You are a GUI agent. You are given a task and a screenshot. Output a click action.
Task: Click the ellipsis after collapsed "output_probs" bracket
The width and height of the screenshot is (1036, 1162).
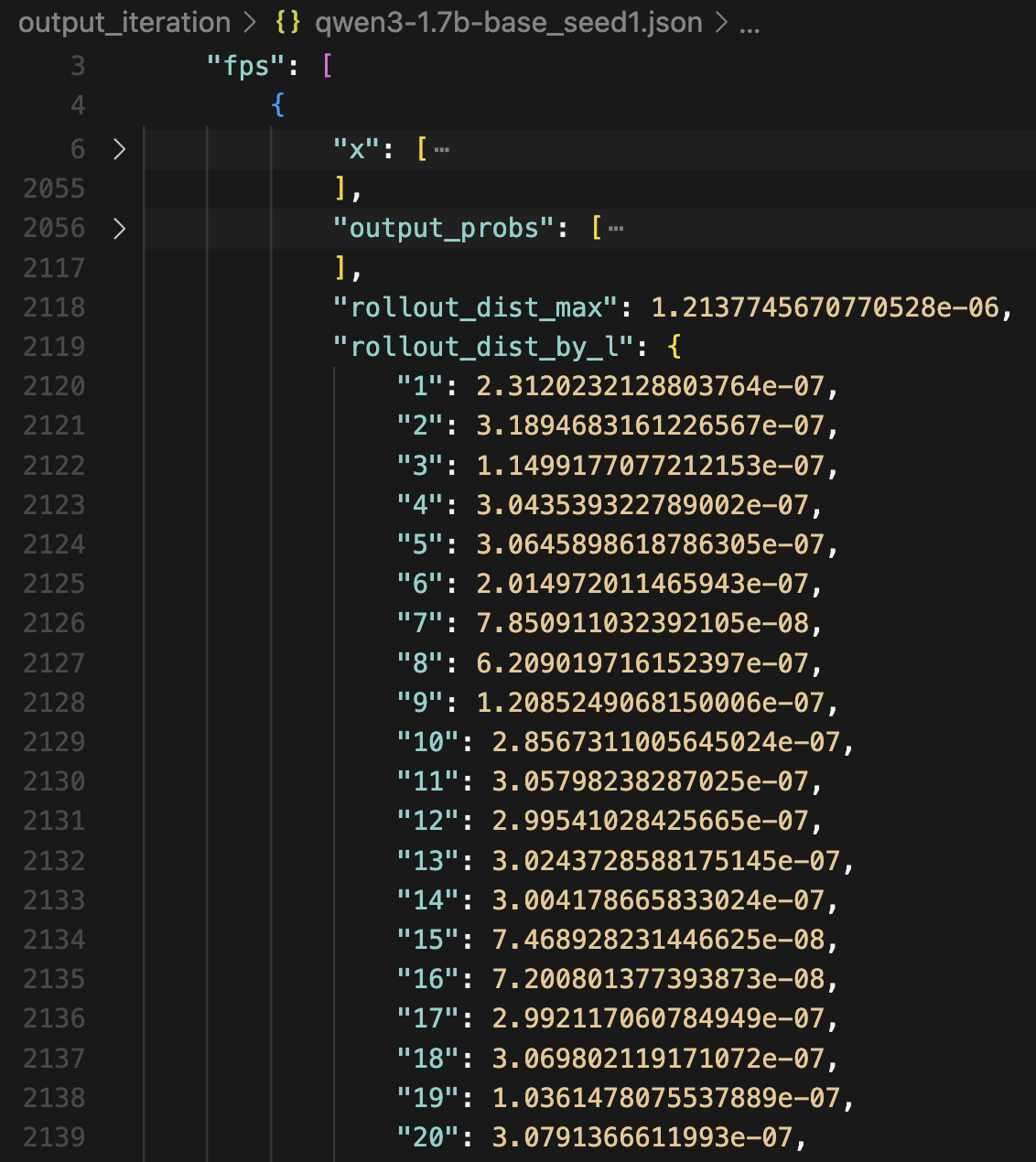click(616, 228)
